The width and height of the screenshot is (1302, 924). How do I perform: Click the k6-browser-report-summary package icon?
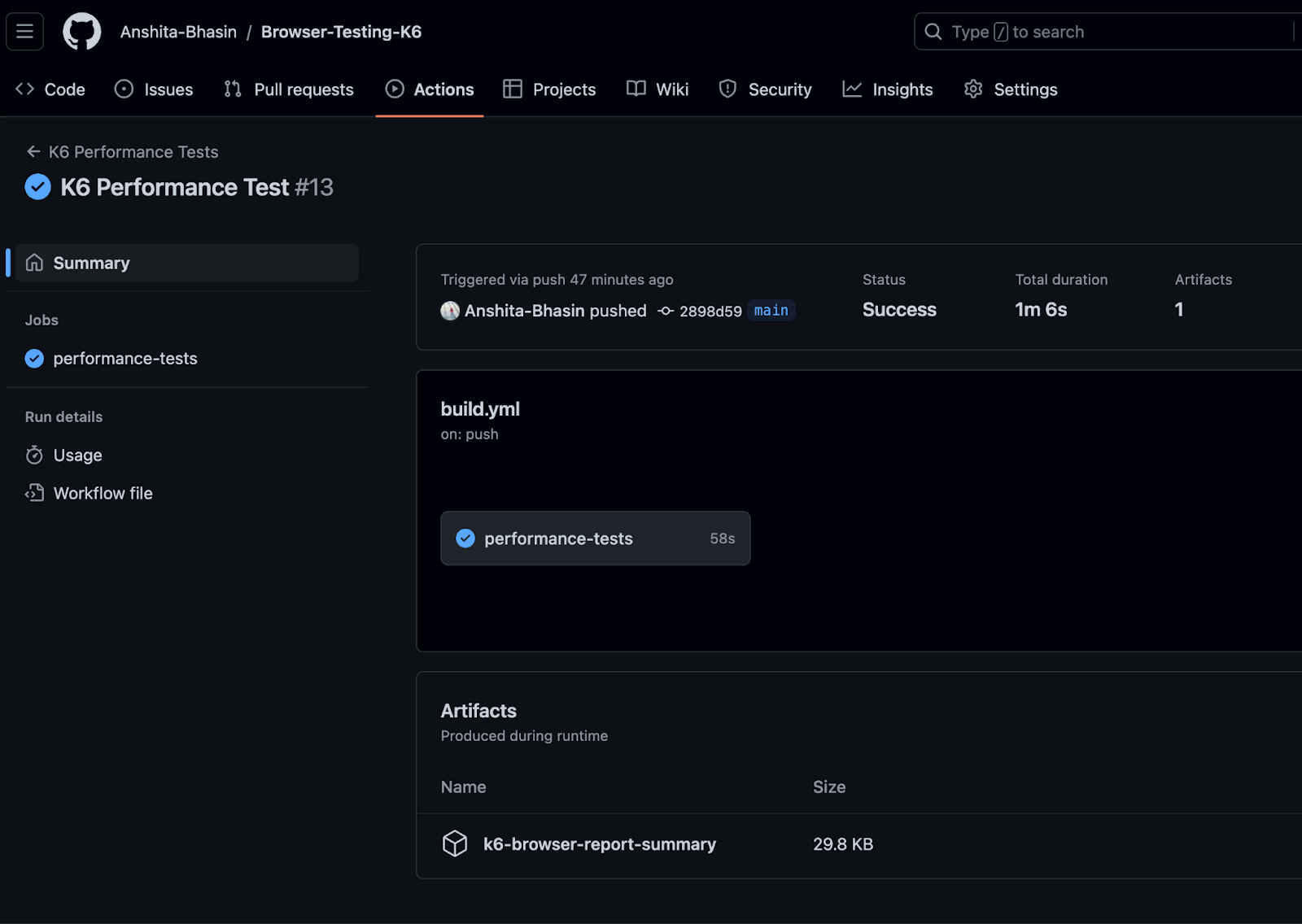[x=455, y=843]
